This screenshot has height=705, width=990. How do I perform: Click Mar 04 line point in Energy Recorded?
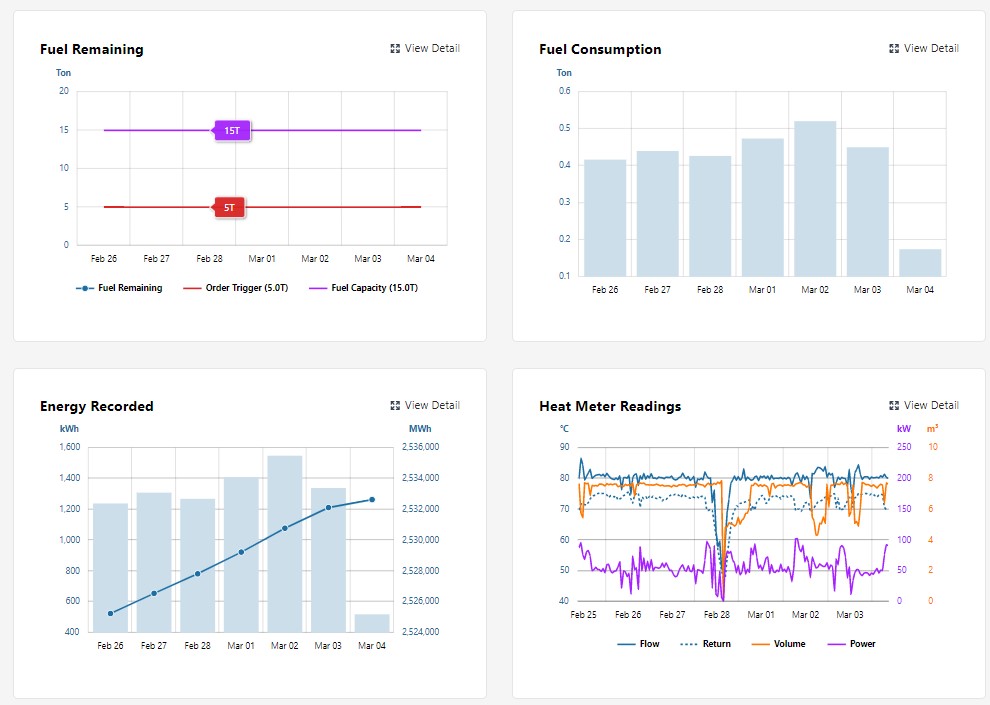pos(372,500)
